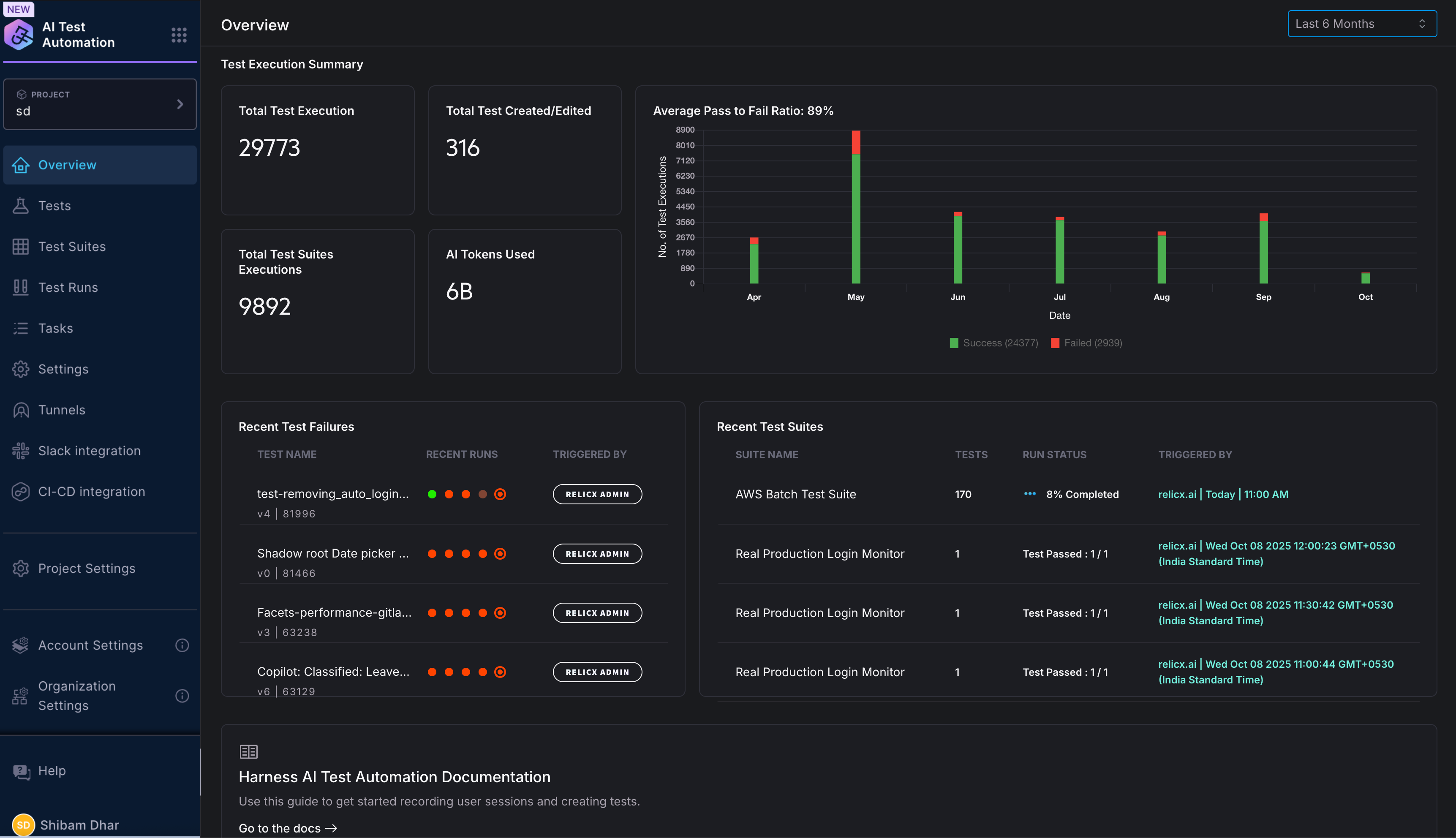
Task: Open the Test Runs panel
Action: pos(68,287)
